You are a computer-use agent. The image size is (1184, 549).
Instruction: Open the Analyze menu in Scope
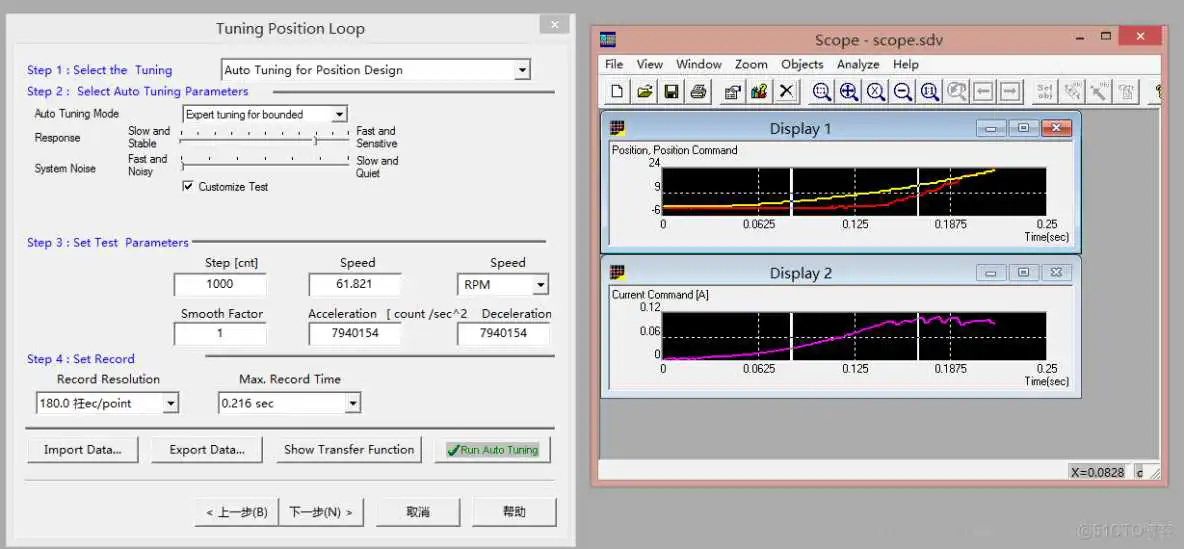[858, 64]
